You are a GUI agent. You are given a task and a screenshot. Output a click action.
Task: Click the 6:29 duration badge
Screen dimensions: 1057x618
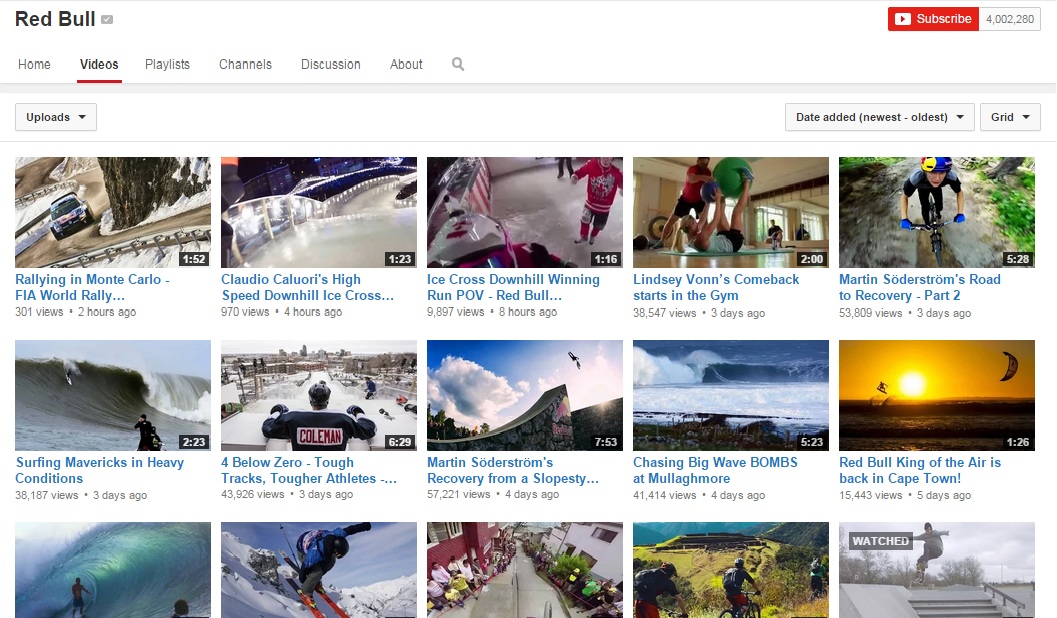[400, 442]
